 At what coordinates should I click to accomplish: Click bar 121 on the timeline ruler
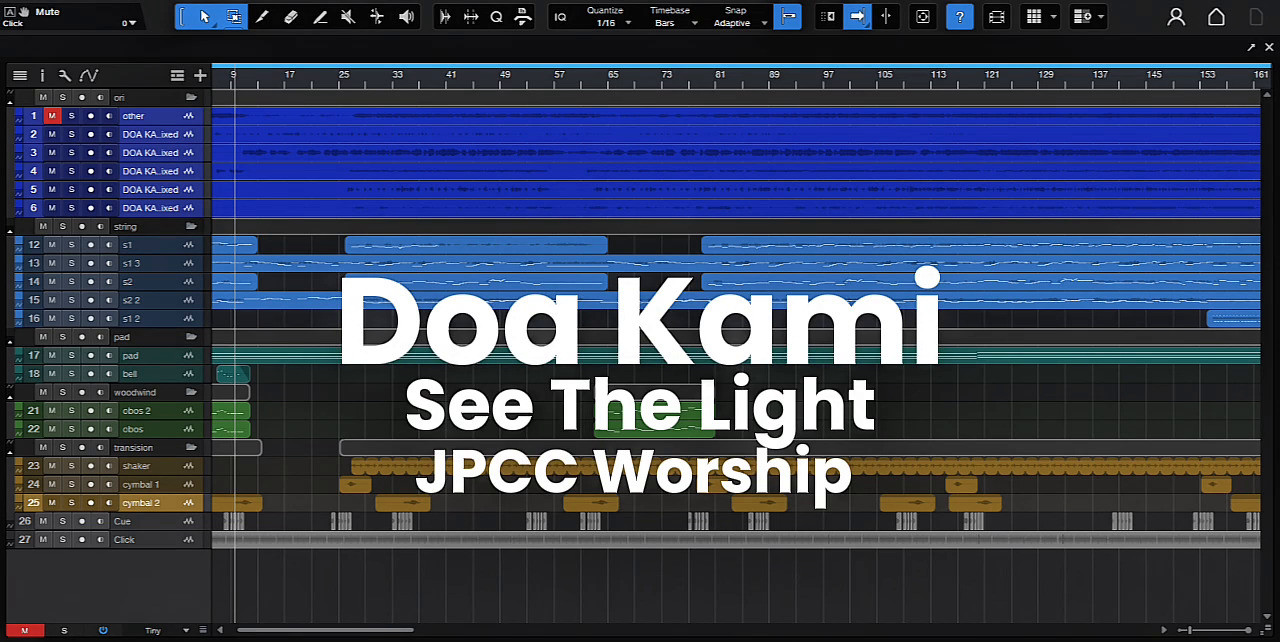pos(991,75)
